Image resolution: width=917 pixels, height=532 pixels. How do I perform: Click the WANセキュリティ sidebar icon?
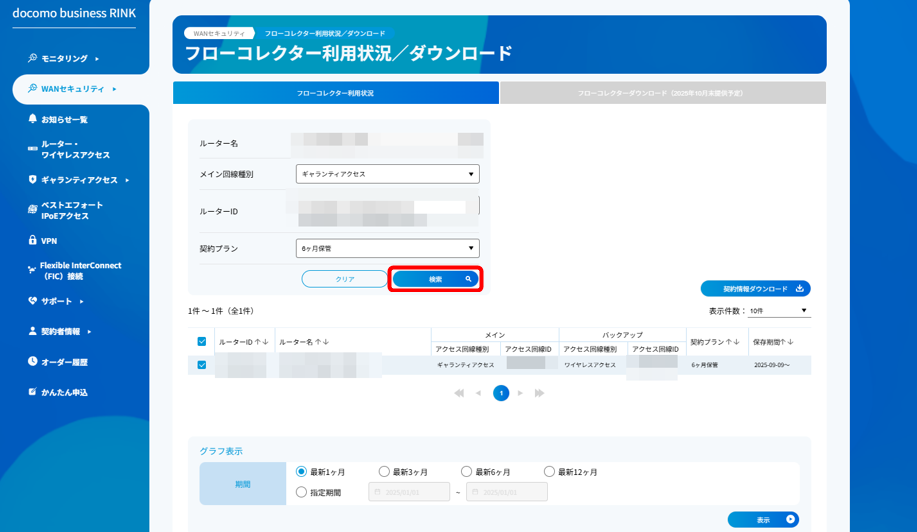coord(32,88)
